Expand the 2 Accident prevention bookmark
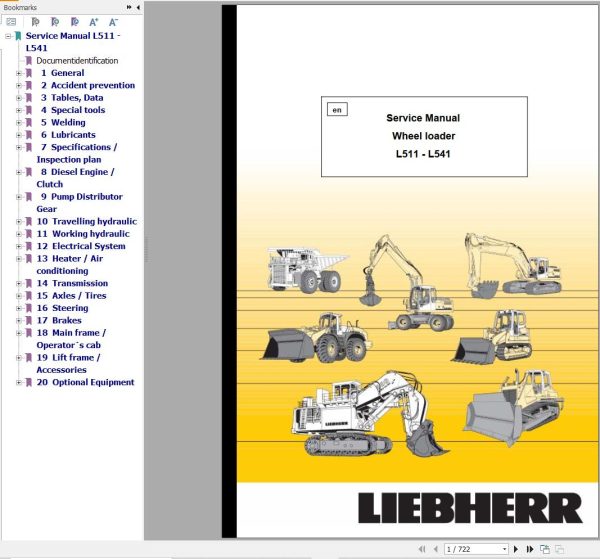600x559 pixels. tap(18, 85)
